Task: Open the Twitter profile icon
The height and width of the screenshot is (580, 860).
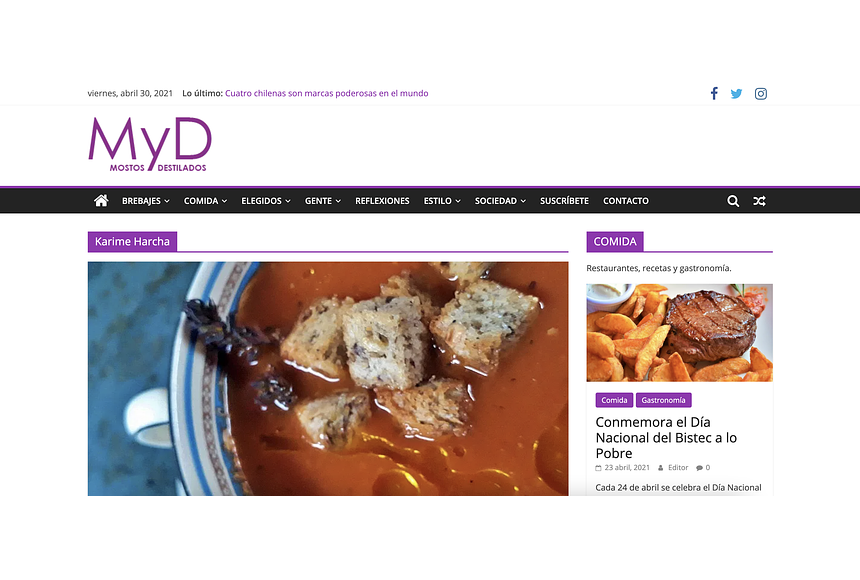Action: tap(736, 94)
